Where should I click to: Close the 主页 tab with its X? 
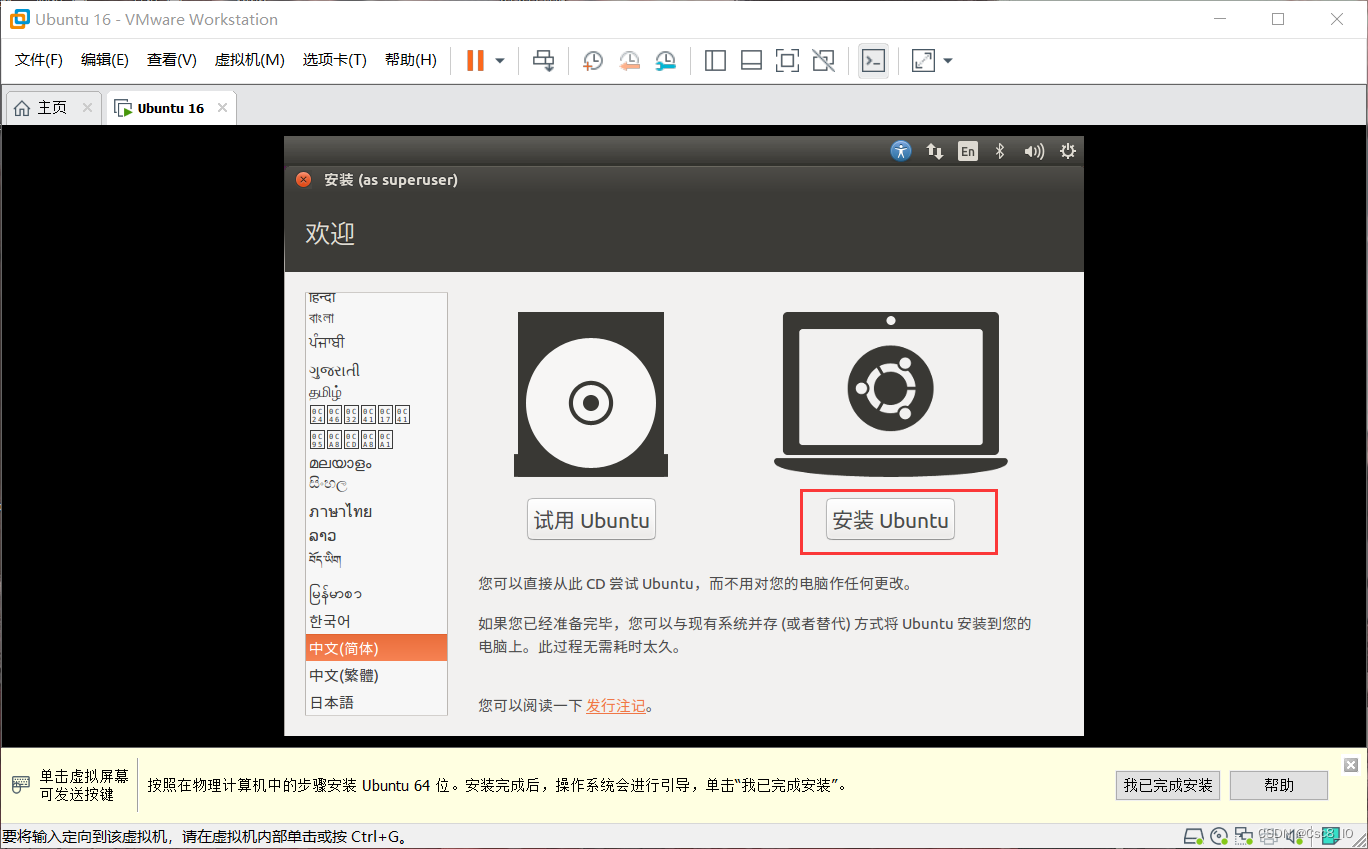pyautogui.click(x=88, y=108)
